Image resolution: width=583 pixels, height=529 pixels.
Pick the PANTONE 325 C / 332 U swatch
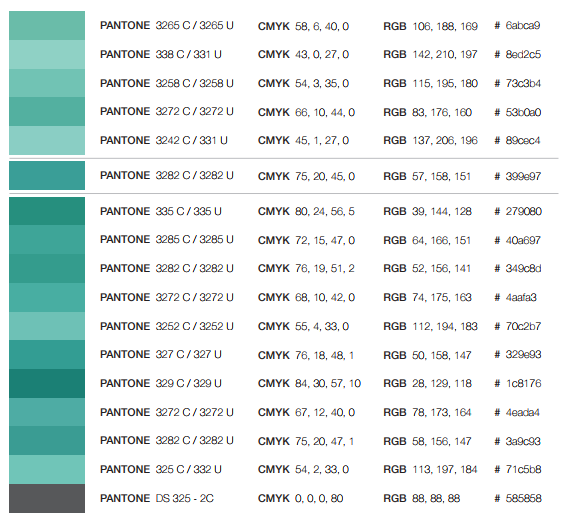point(47,470)
